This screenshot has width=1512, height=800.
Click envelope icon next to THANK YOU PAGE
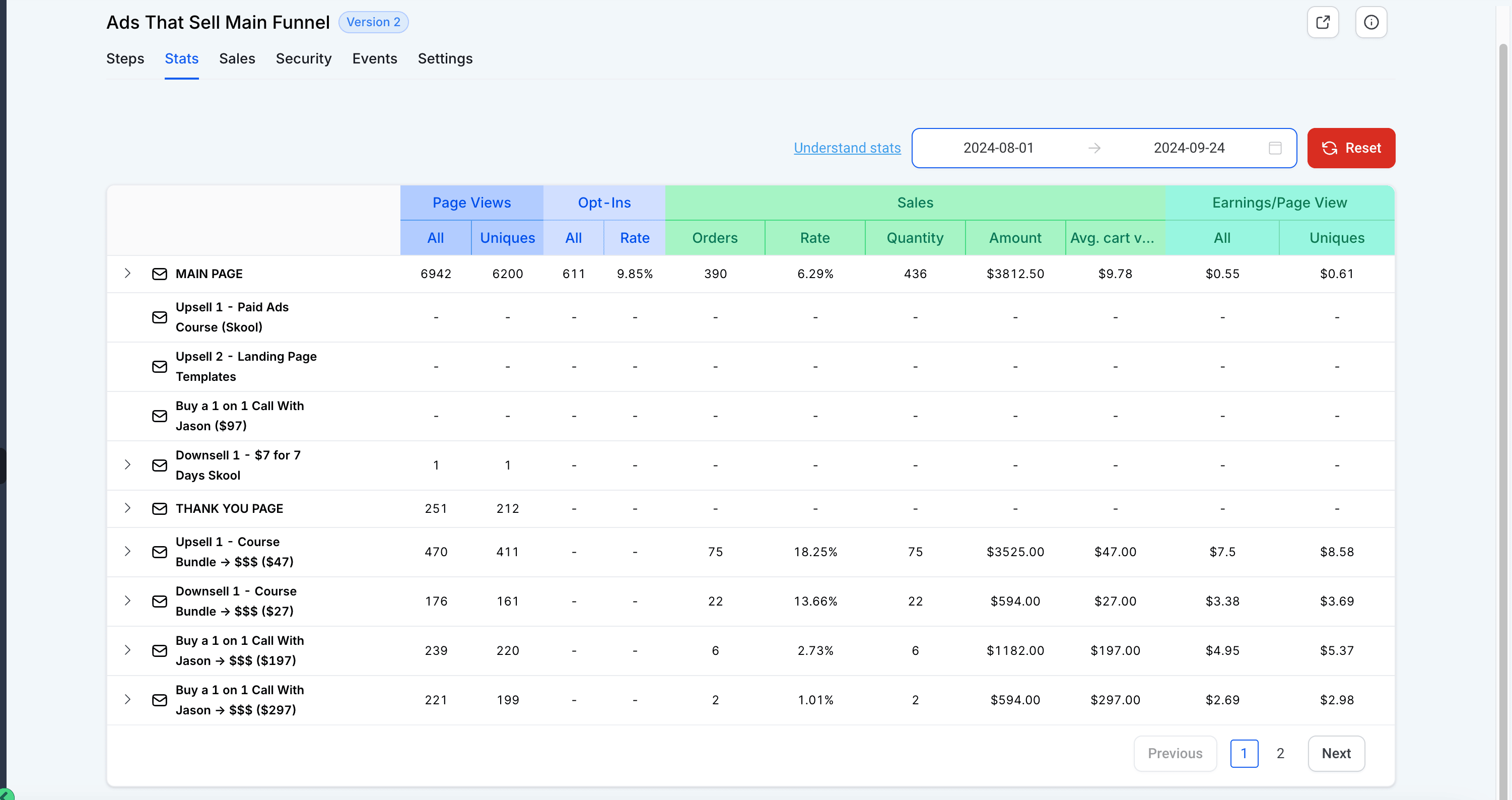coord(160,508)
